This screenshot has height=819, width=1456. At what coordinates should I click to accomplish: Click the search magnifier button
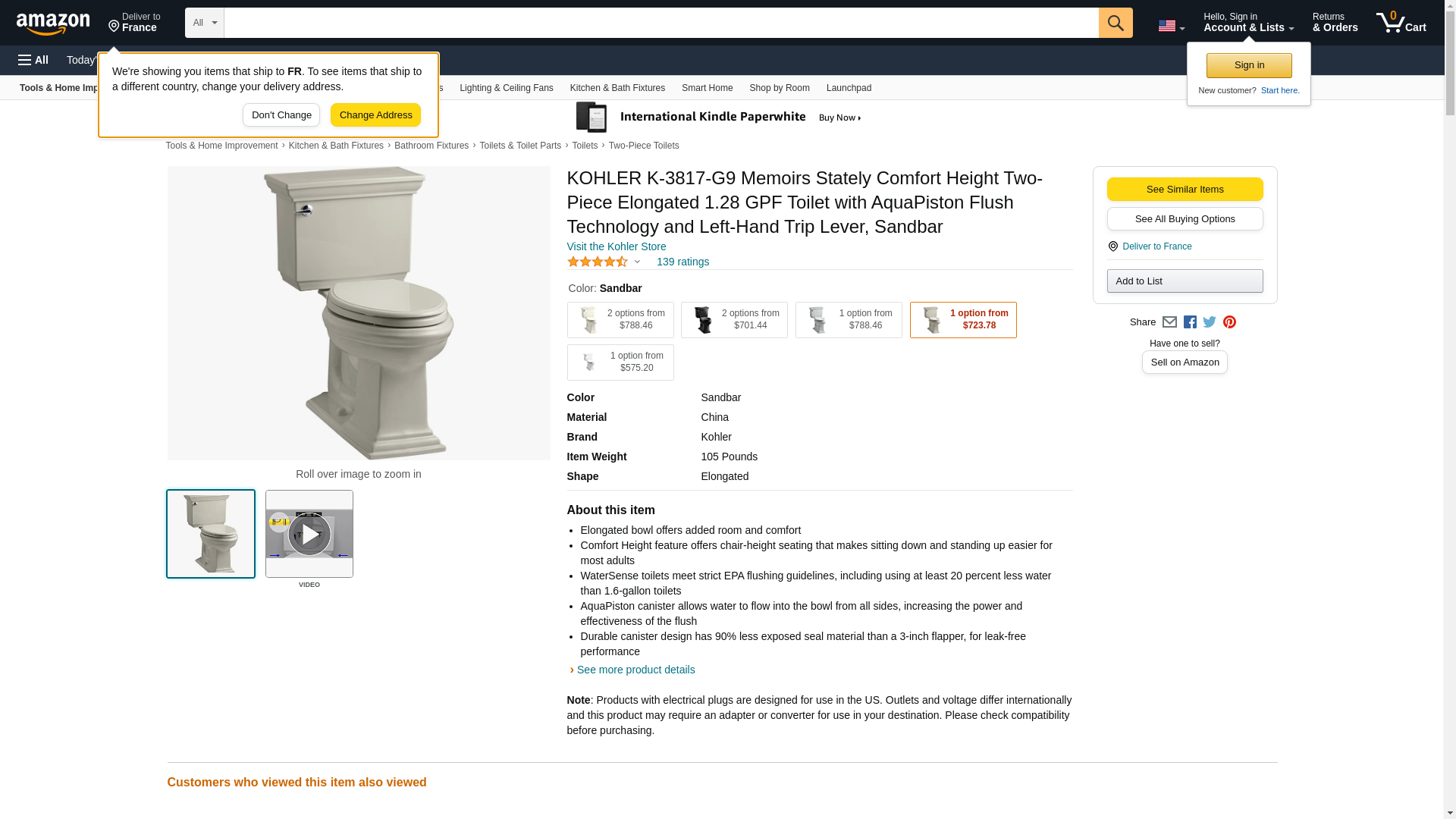click(x=1116, y=23)
